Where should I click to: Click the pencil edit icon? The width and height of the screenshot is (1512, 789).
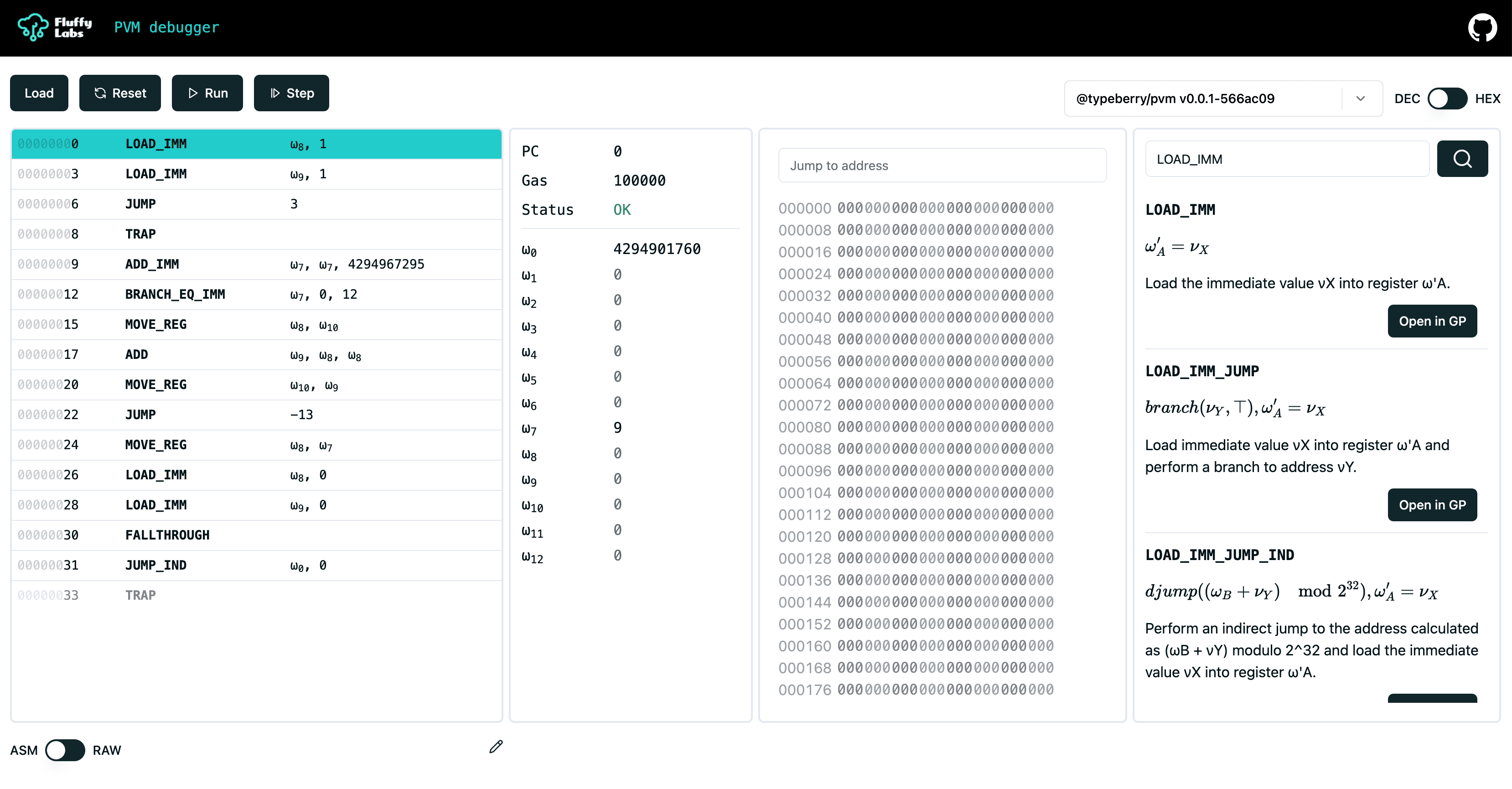[496, 746]
